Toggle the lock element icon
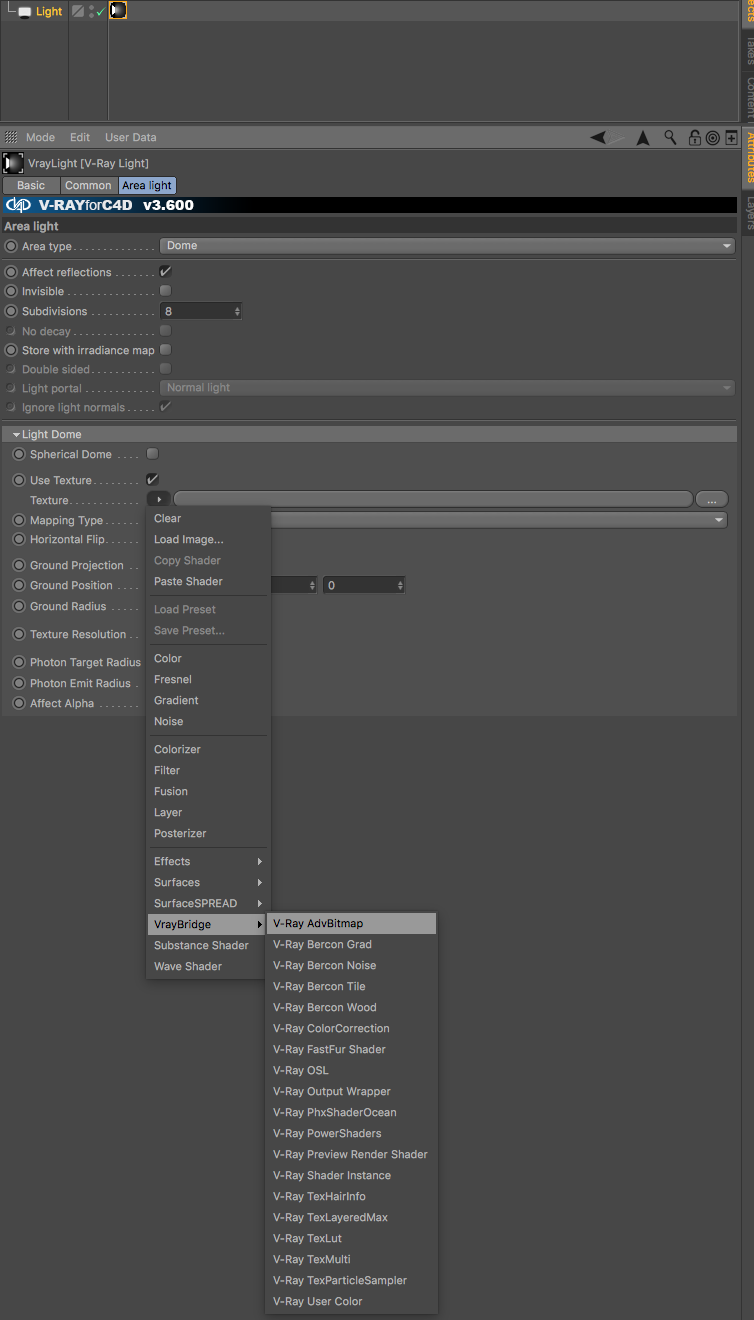Viewport: 754px width, 1320px height. [694, 137]
